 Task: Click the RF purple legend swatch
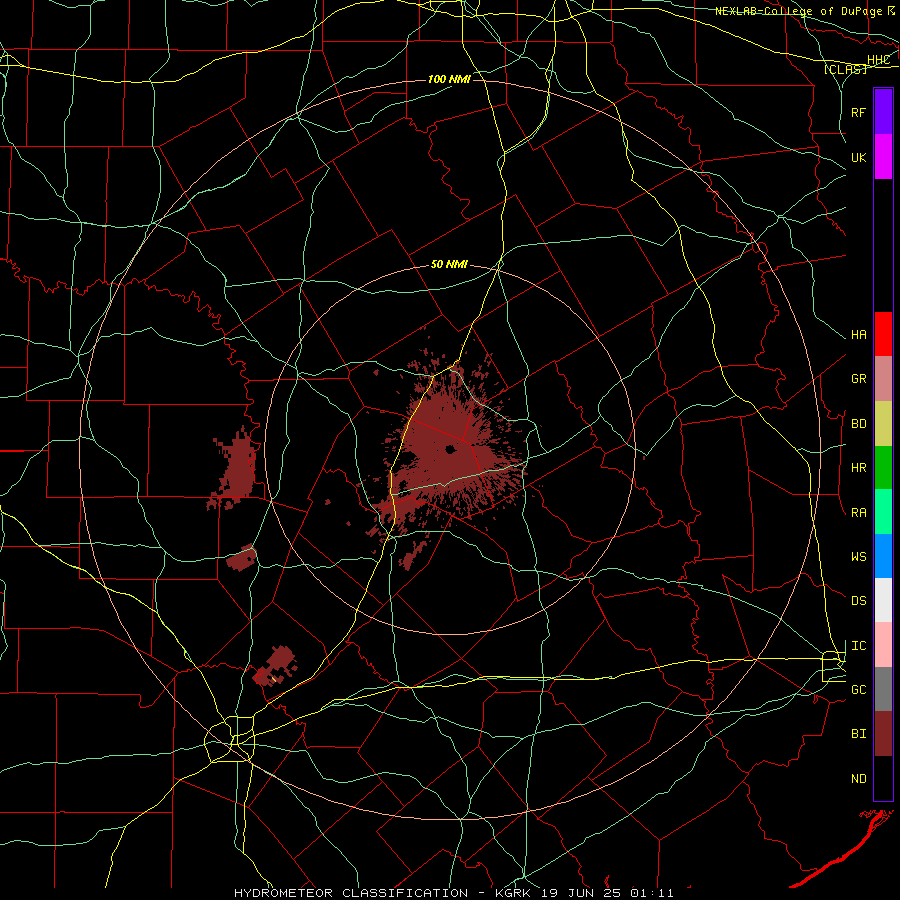coord(883,112)
